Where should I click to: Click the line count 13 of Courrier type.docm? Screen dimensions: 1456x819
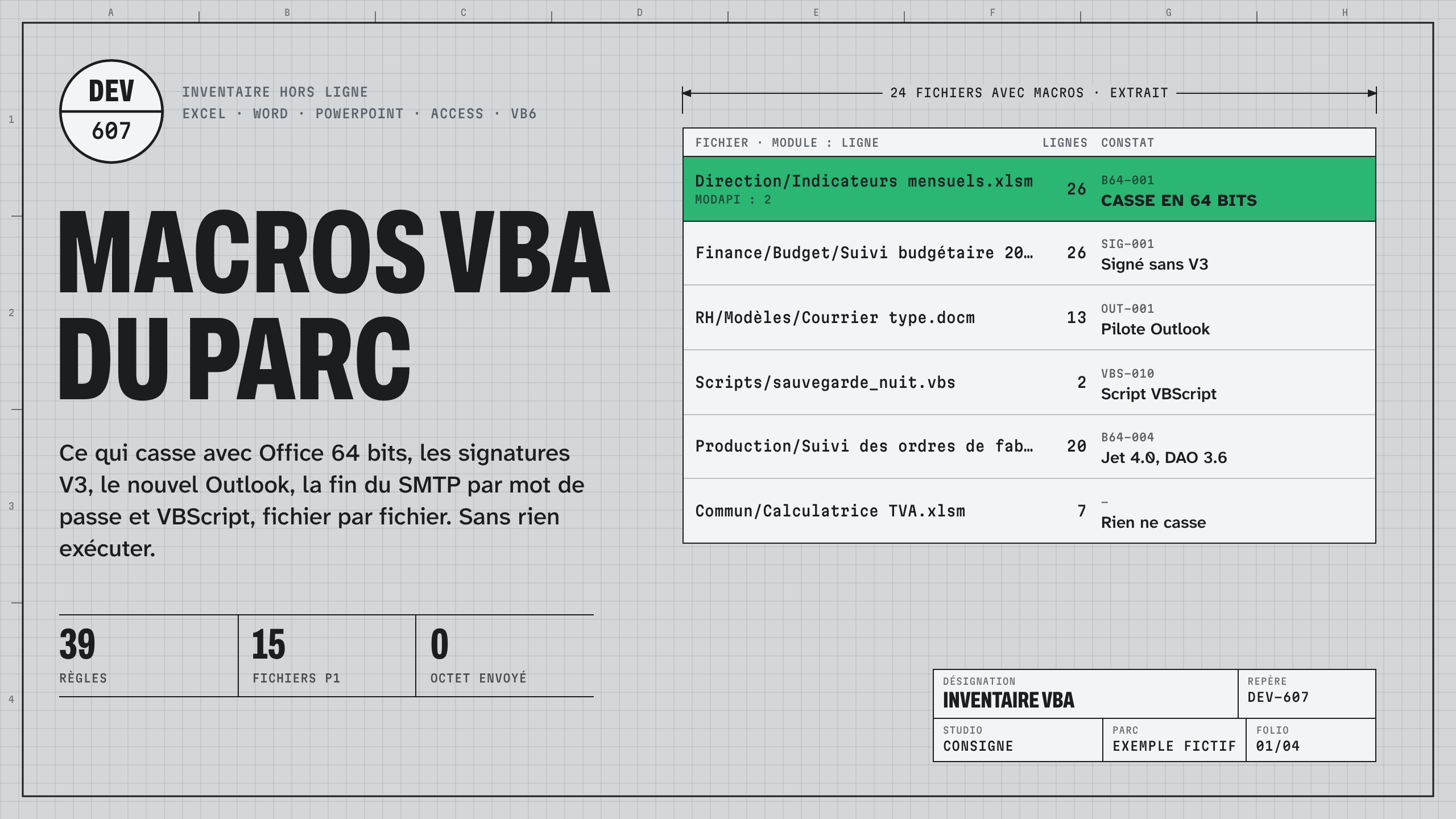pyautogui.click(x=1077, y=318)
